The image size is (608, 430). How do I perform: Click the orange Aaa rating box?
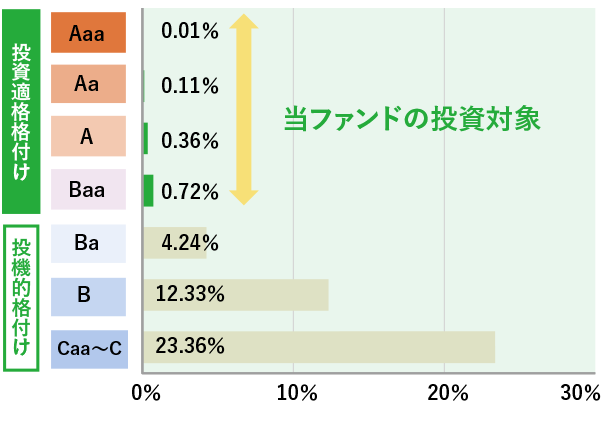click(x=88, y=32)
